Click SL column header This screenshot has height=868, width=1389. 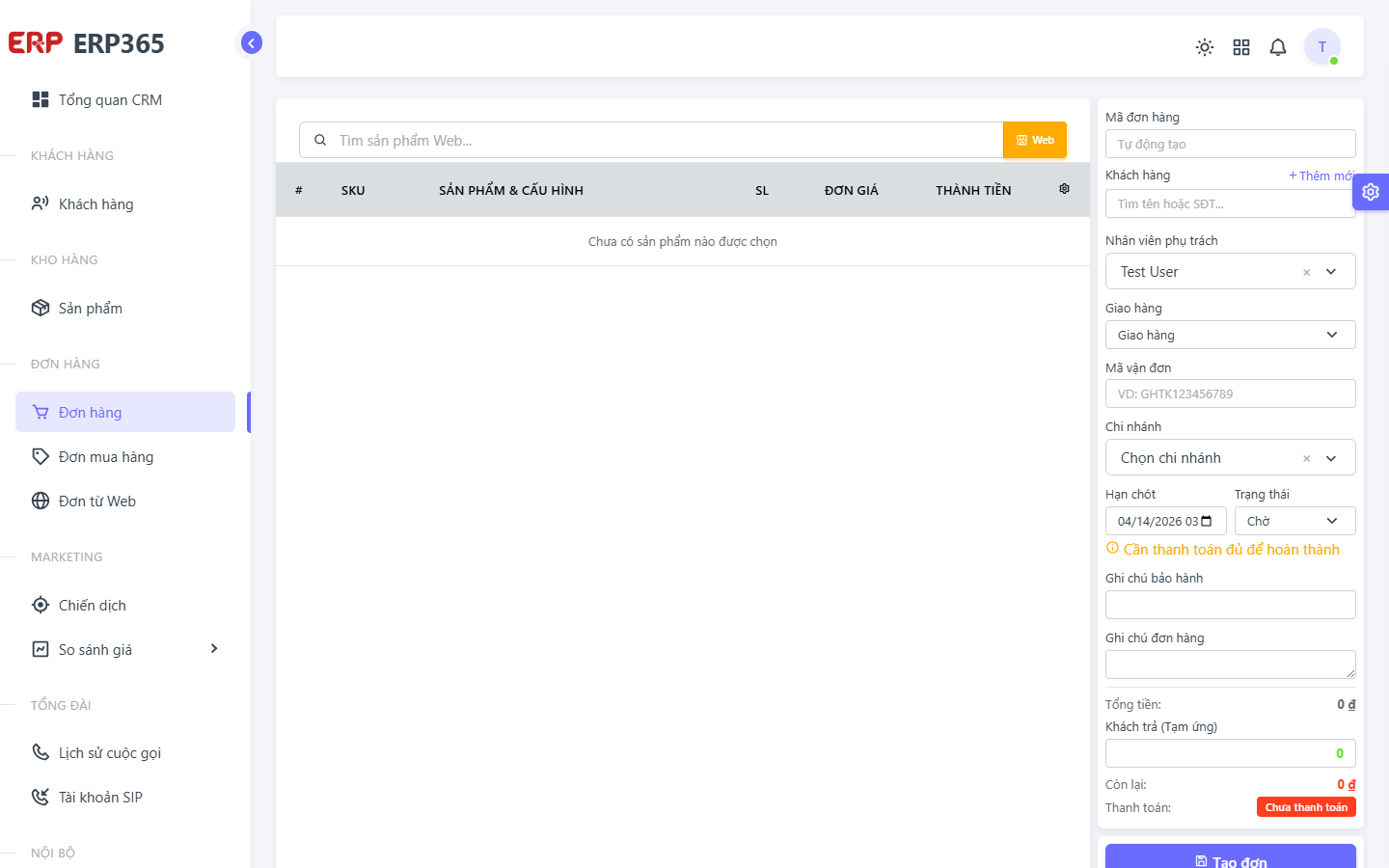coord(762,190)
